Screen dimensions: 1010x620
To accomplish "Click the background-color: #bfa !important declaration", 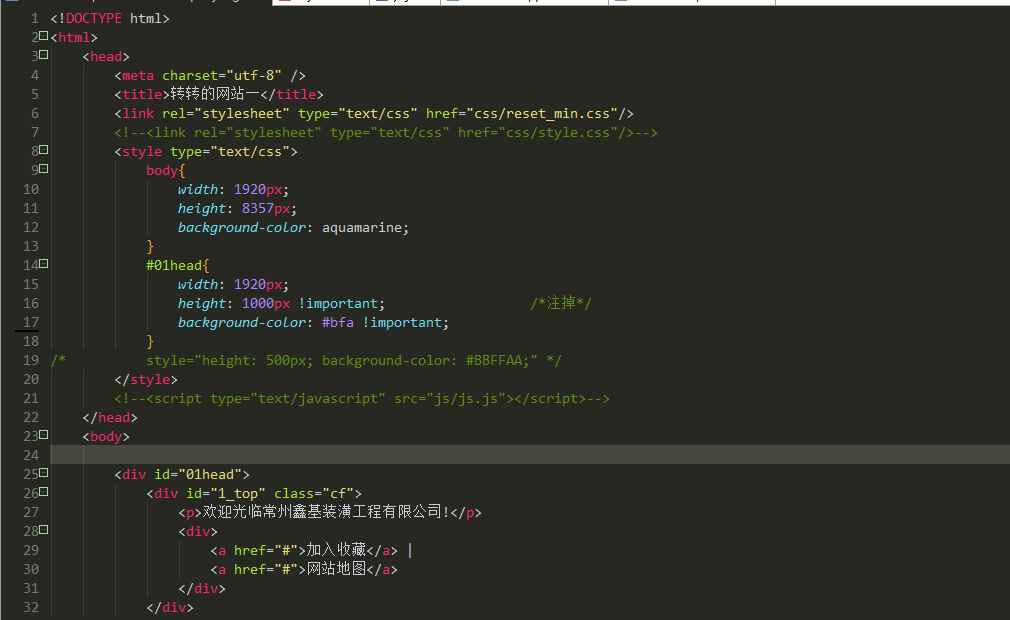I will tap(313, 323).
